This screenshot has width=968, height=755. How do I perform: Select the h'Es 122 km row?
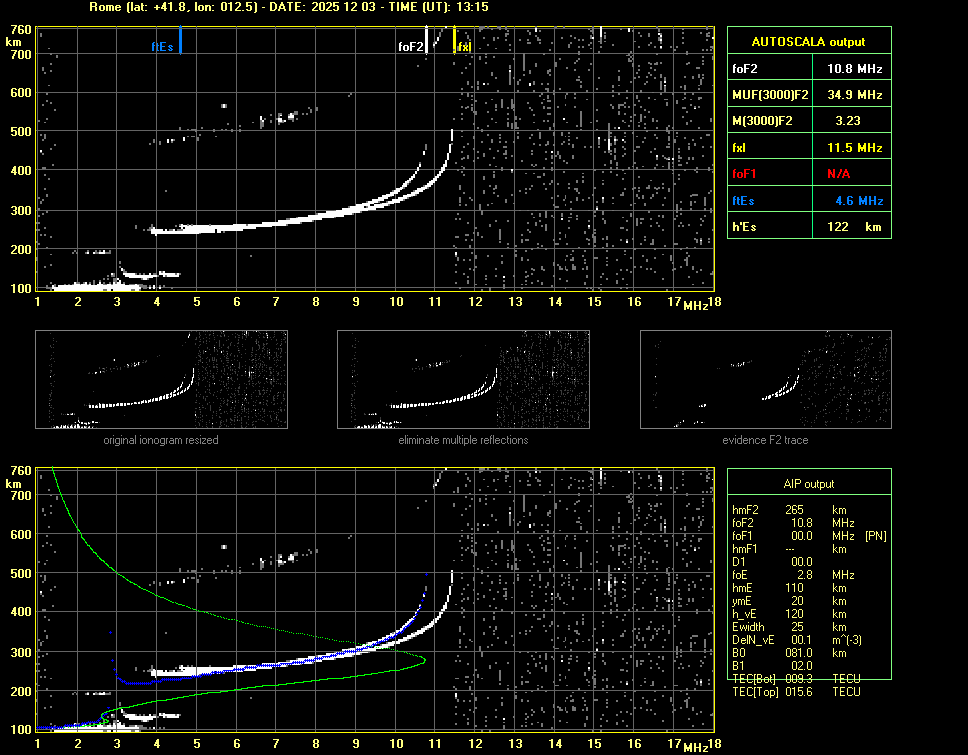pos(808,226)
